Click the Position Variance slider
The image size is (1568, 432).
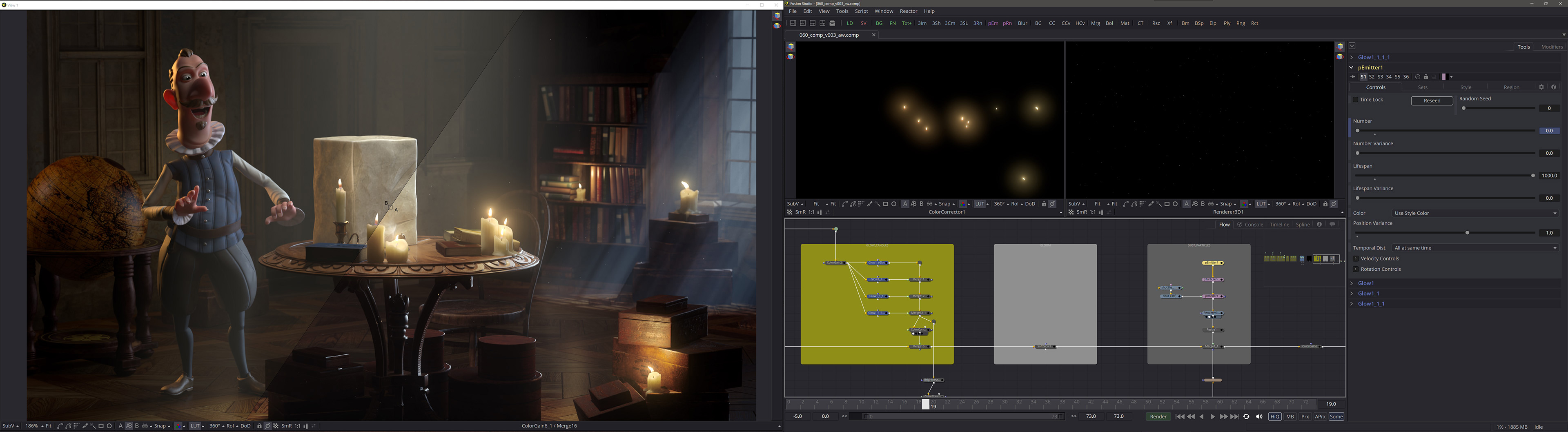tap(1445, 233)
